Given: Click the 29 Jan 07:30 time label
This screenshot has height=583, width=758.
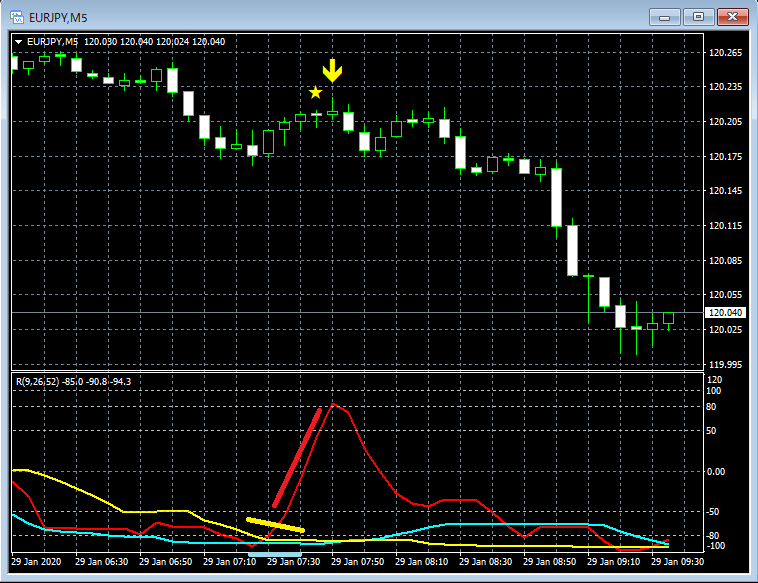Looking at the screenshot, I should (293, 562).
